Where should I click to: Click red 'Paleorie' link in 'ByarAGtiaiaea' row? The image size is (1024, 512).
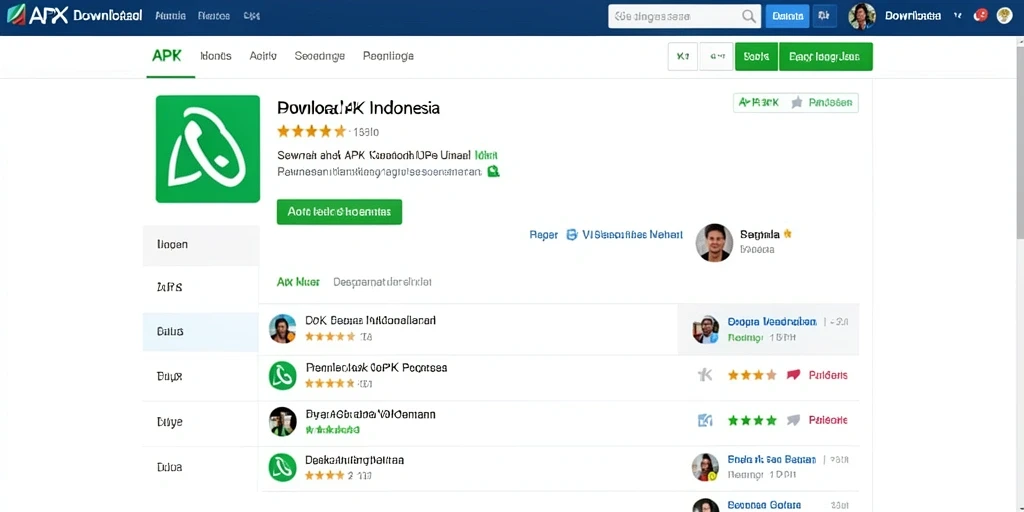(828, 420)
